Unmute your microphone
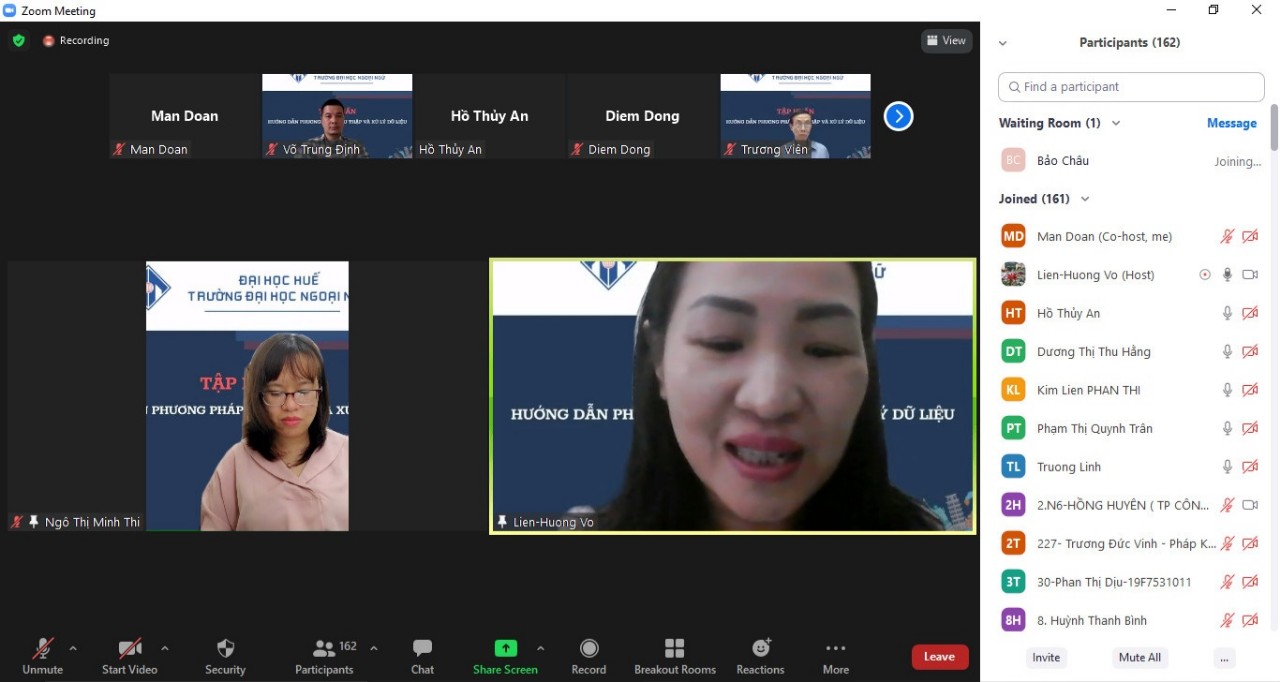Screen dimensions: 1280x682 (x=43, y=656)
